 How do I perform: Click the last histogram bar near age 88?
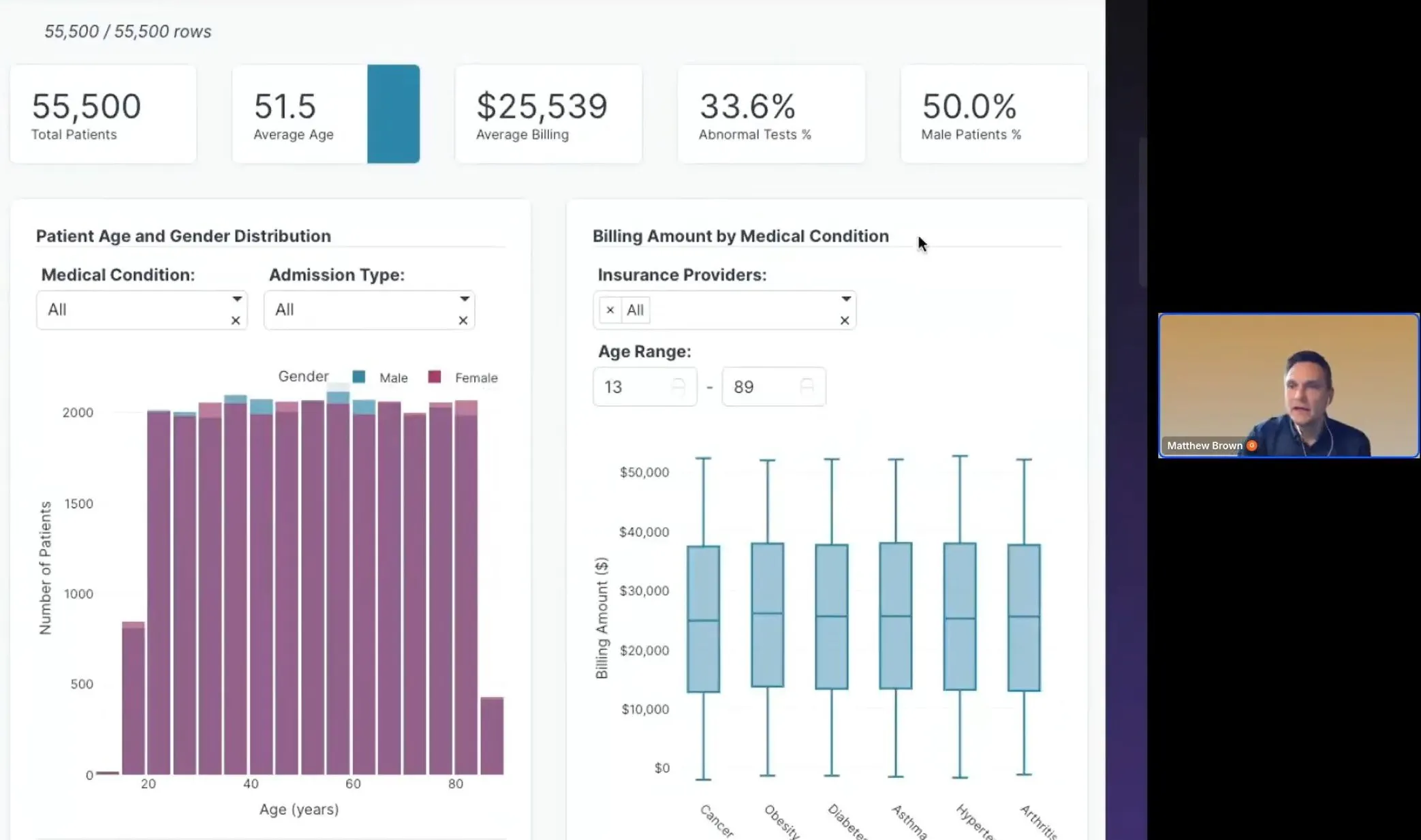point(492,736)
